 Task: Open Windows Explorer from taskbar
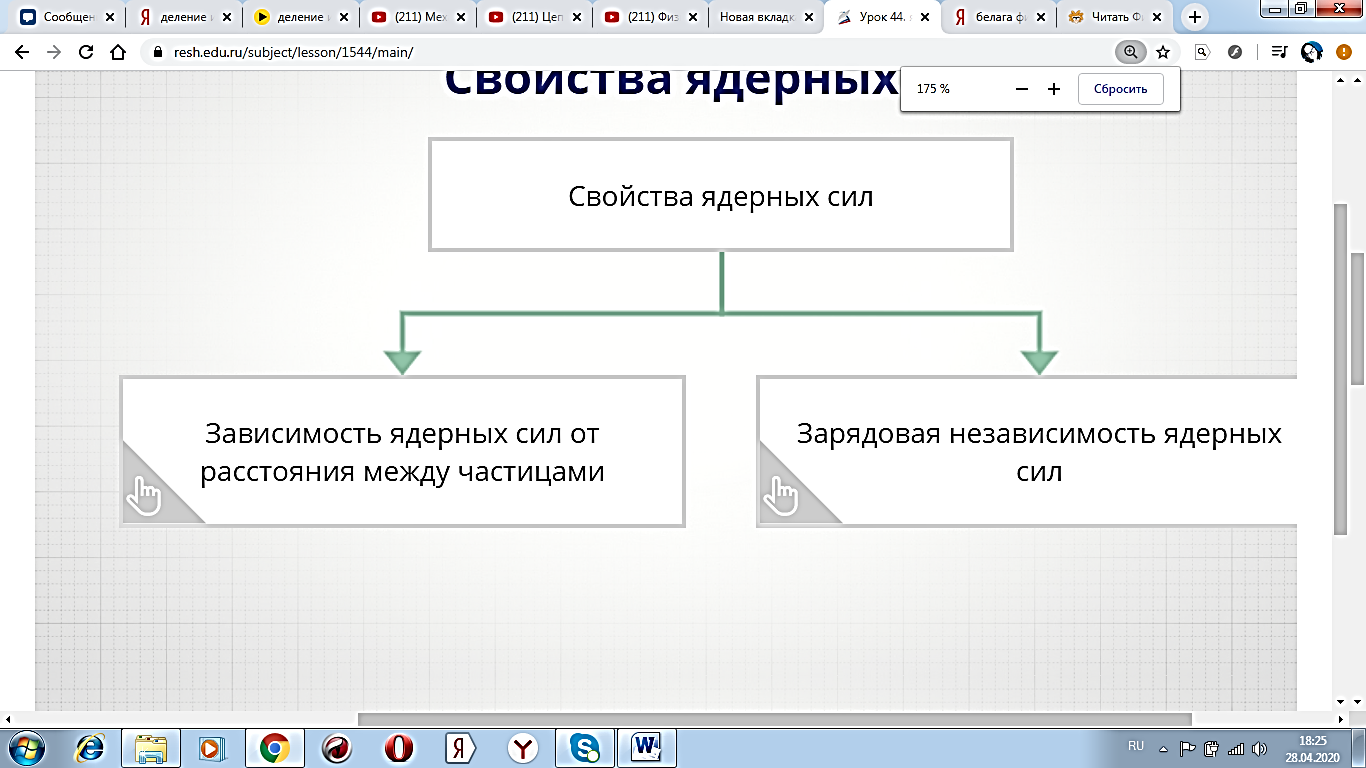pos(152,748)
